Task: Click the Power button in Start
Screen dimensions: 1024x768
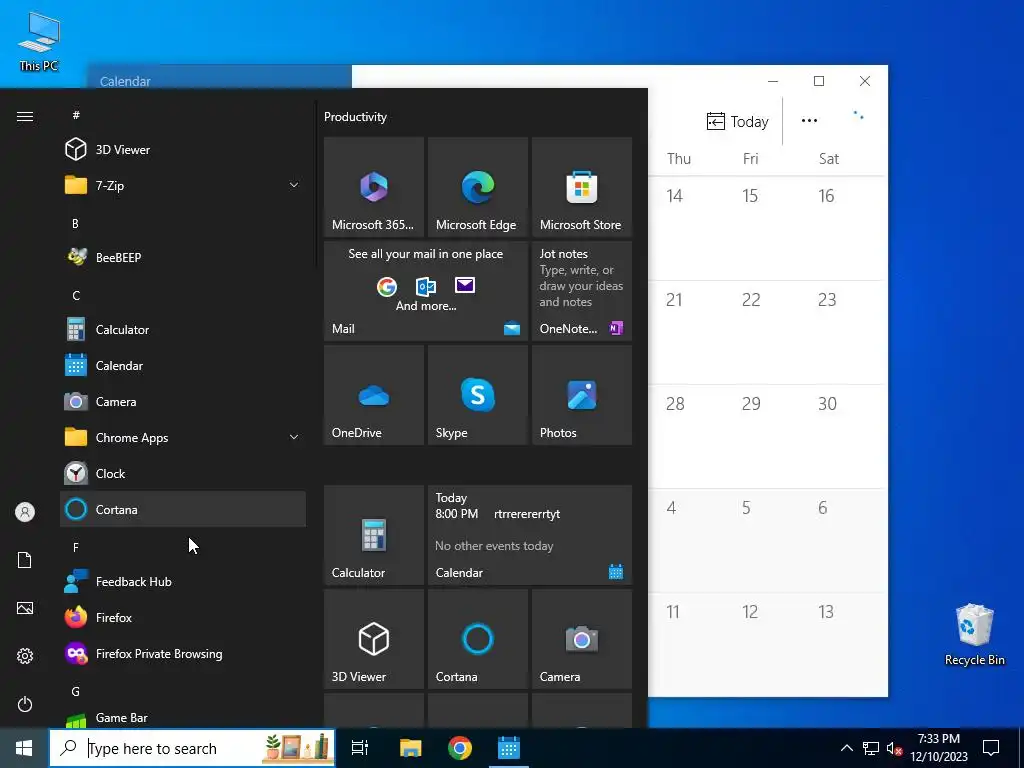Action: (x=25, y=704)
